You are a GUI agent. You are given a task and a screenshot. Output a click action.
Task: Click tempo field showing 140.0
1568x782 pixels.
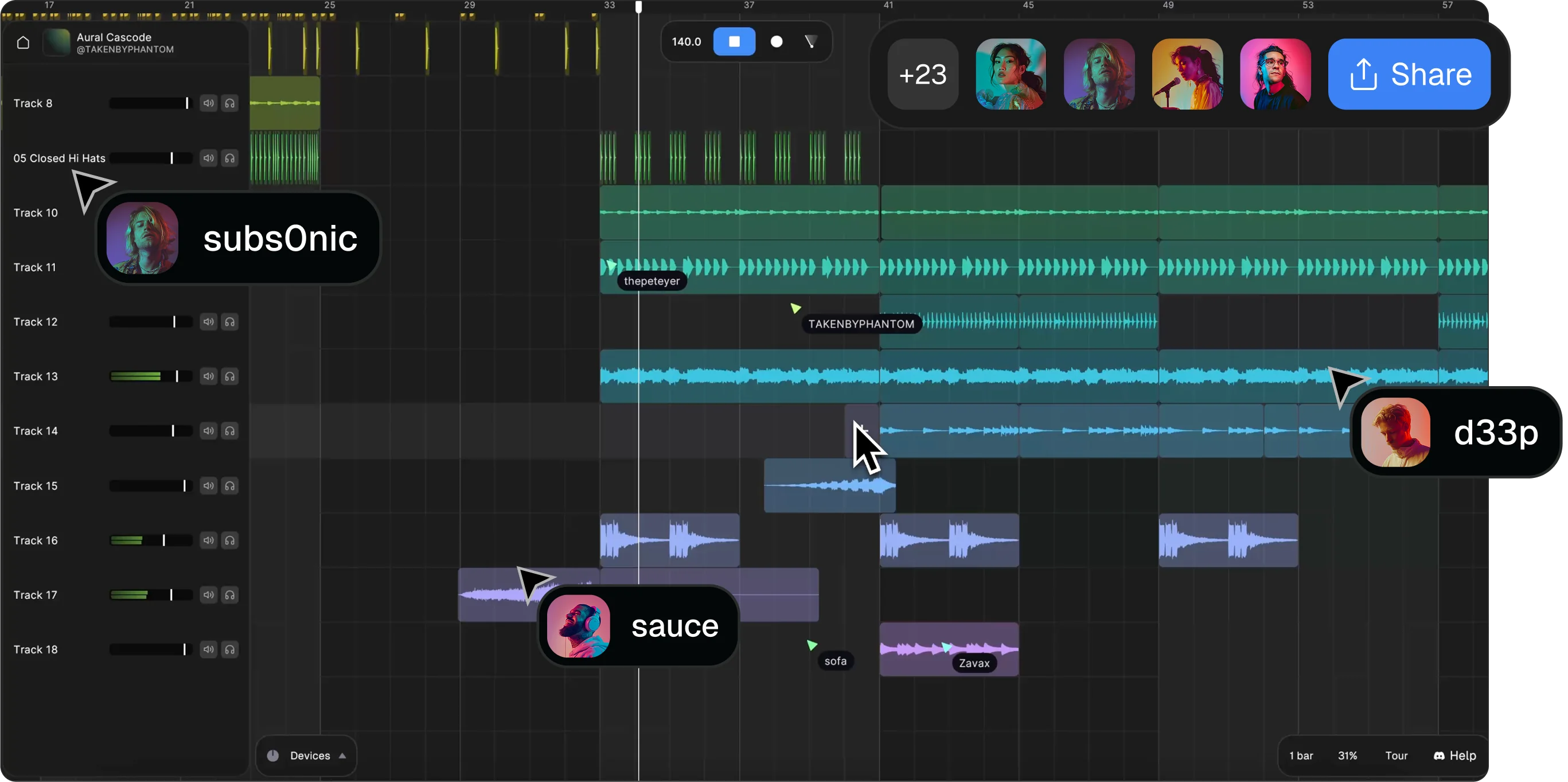point(686,41)
